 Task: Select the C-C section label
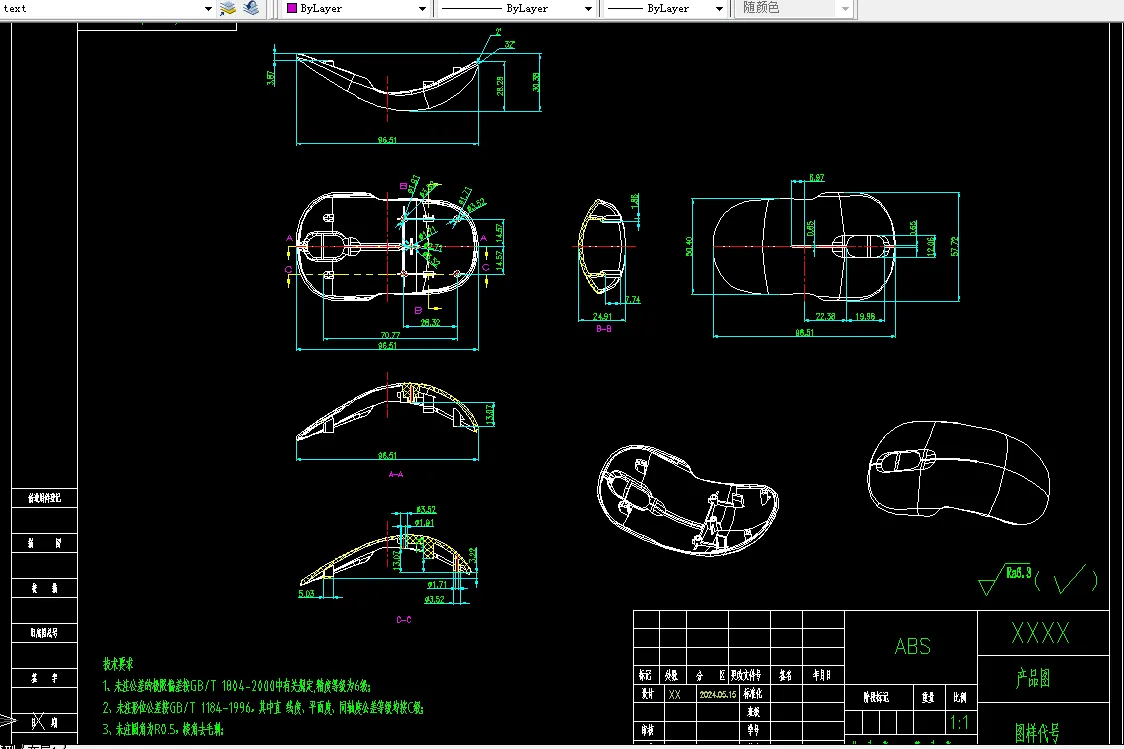point(404,620)
